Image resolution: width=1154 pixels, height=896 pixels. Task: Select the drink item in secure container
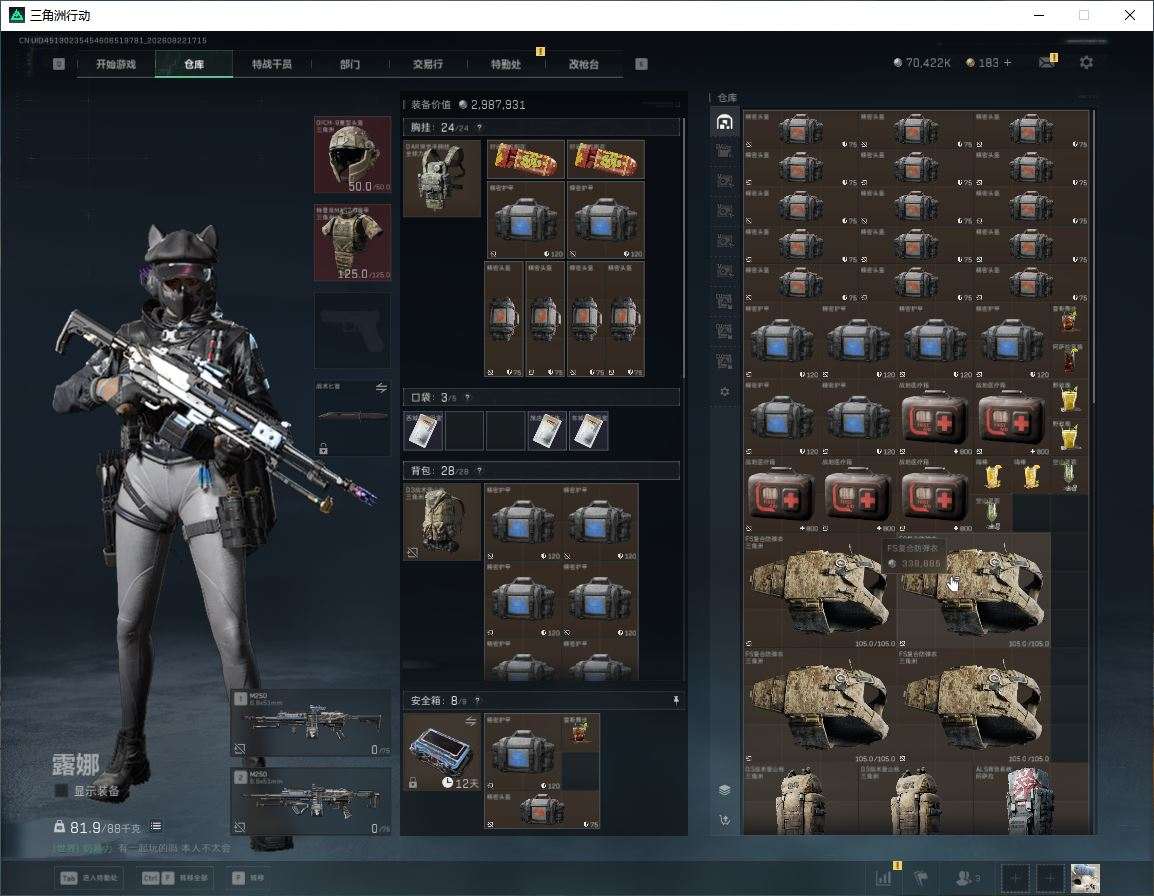click(580, 733)
